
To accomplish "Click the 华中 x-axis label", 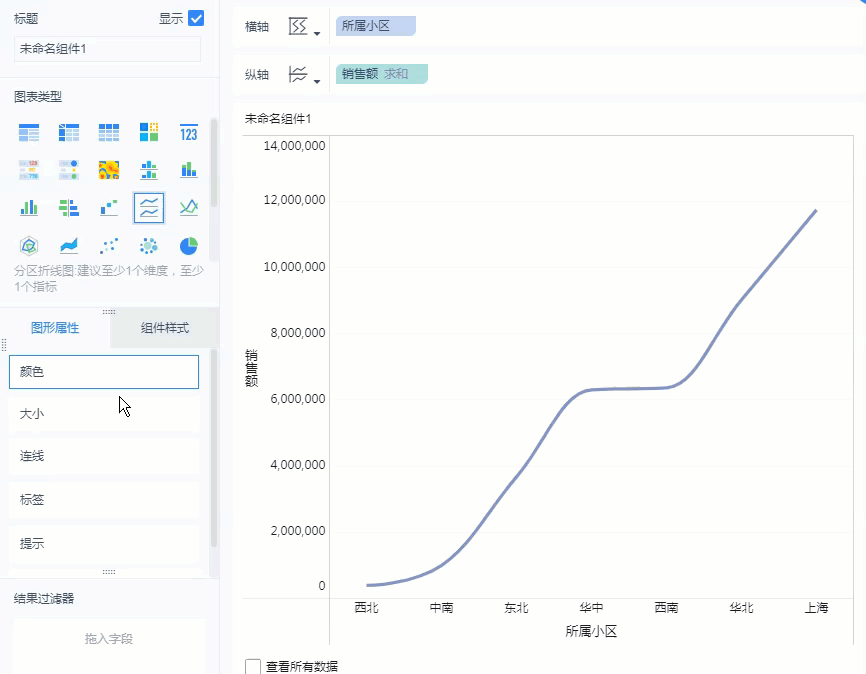I will [x=592, y=608].
